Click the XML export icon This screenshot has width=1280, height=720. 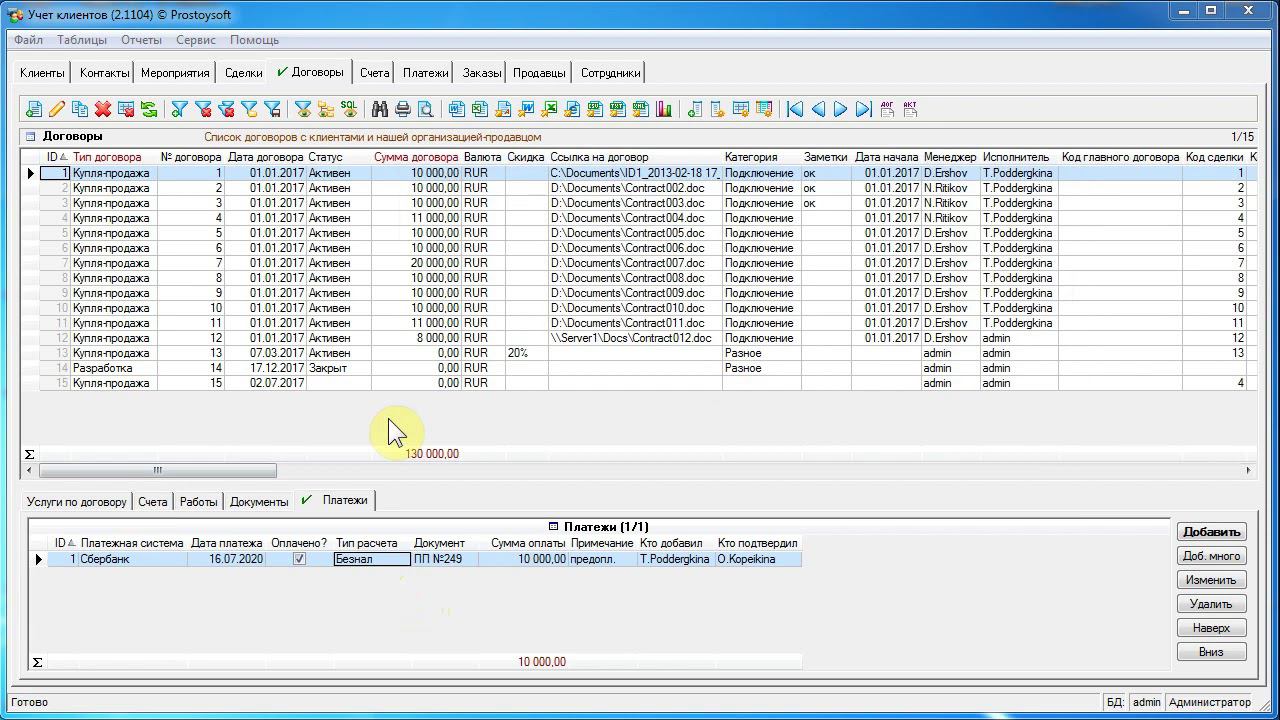641,109
